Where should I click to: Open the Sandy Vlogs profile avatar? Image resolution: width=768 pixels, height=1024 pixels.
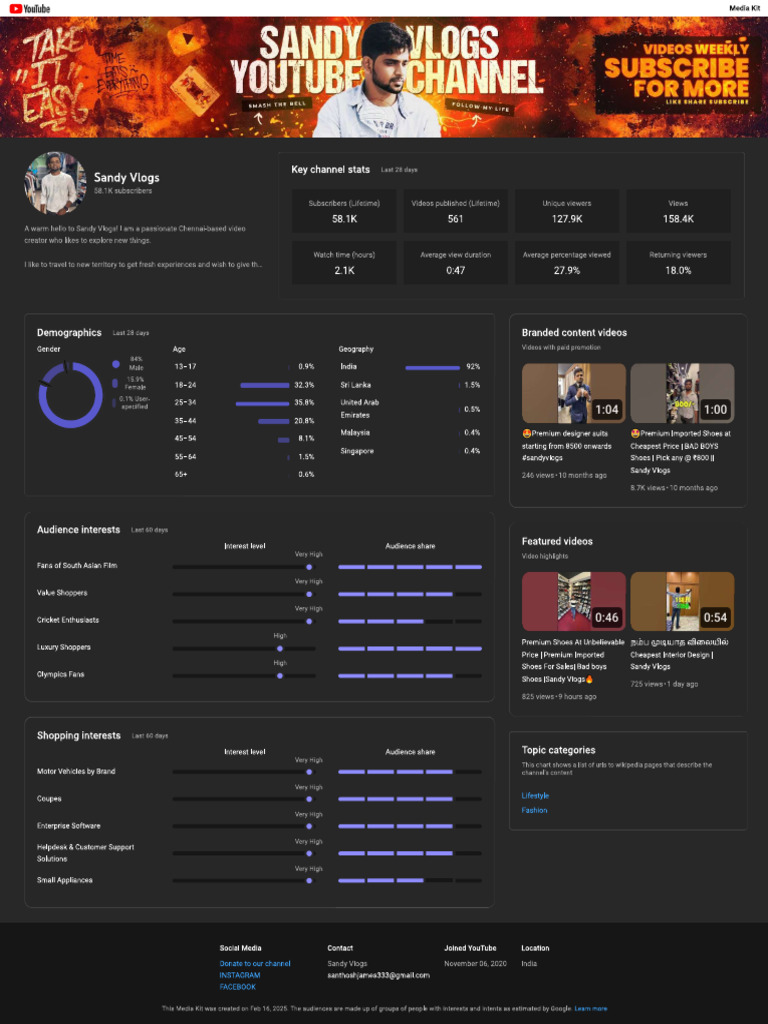click(x=56, y=184)
